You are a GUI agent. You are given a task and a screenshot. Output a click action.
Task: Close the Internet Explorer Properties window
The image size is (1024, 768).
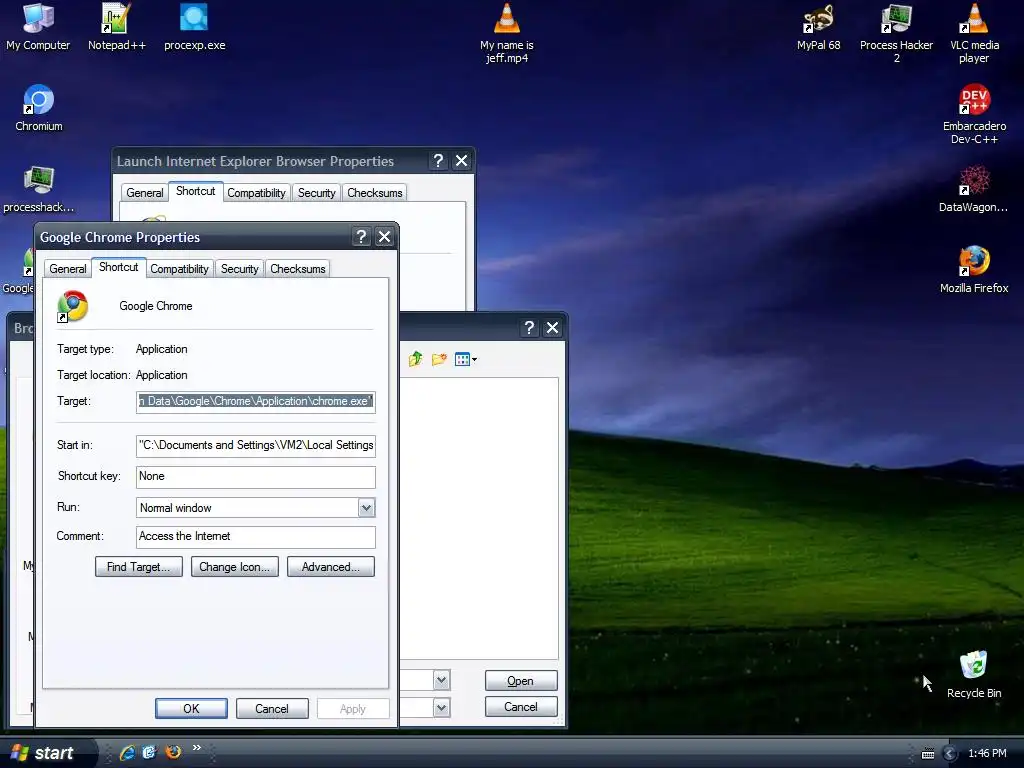point(461,161)
